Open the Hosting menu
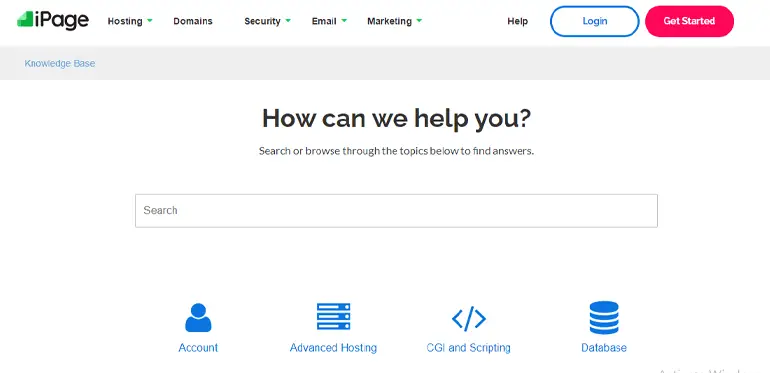The image size is (770, 373). tap(125, 21)
